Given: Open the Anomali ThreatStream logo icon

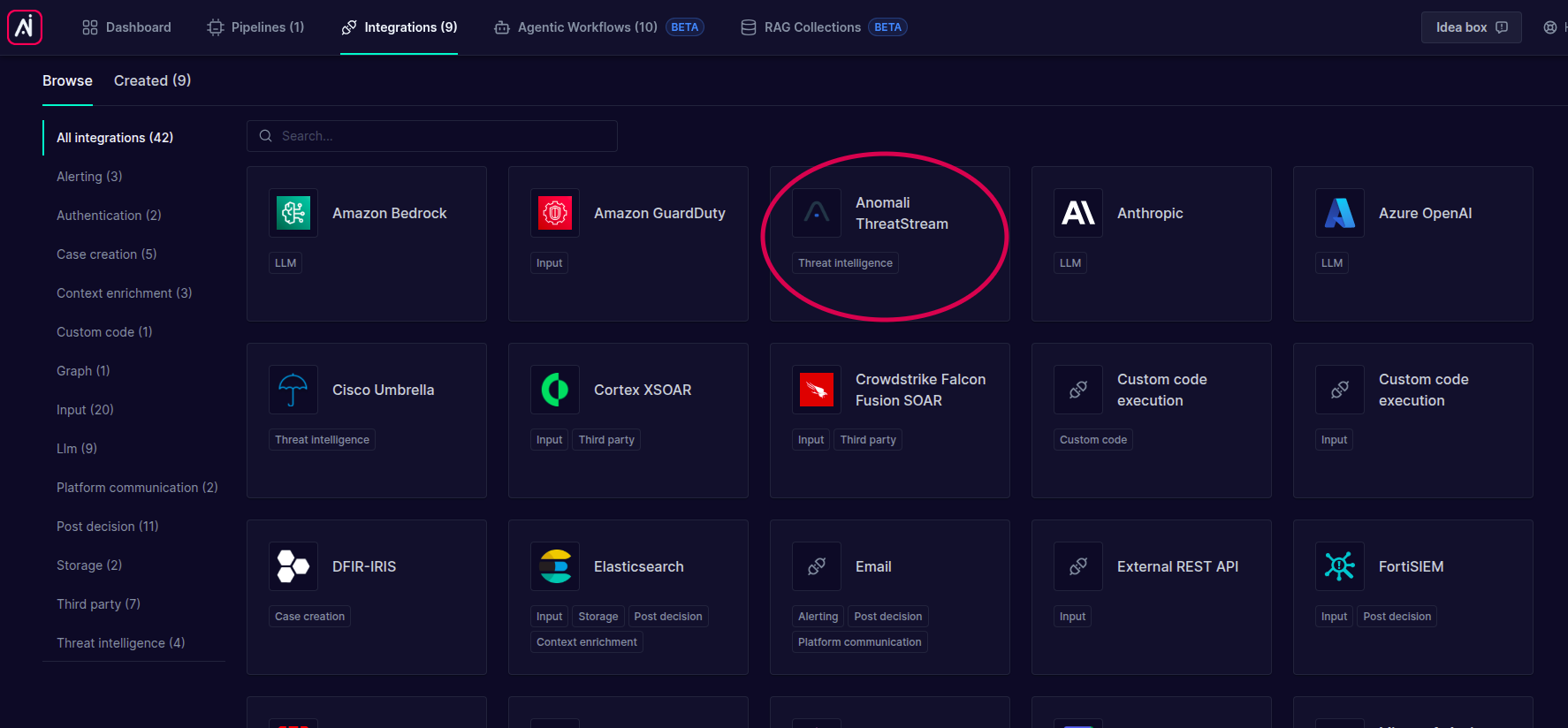Looking at the screenshot, I should [x=817, y=213].
